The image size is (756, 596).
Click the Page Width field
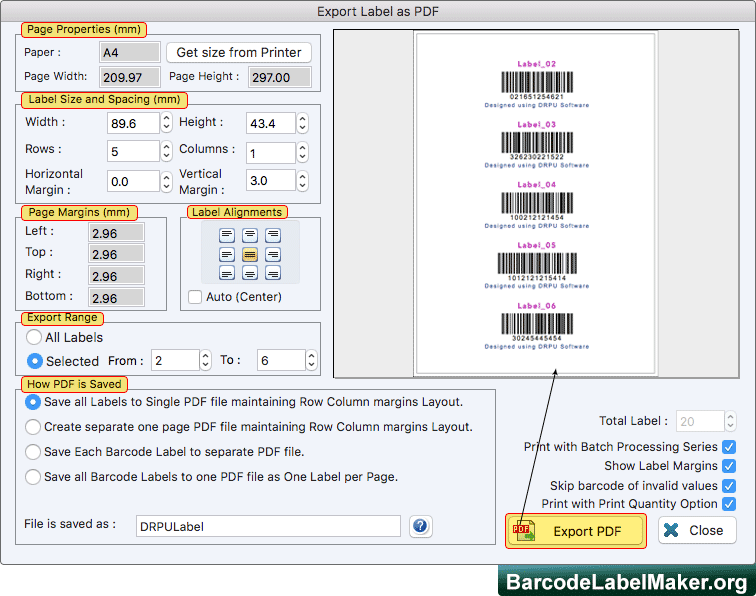pos(130,77)
